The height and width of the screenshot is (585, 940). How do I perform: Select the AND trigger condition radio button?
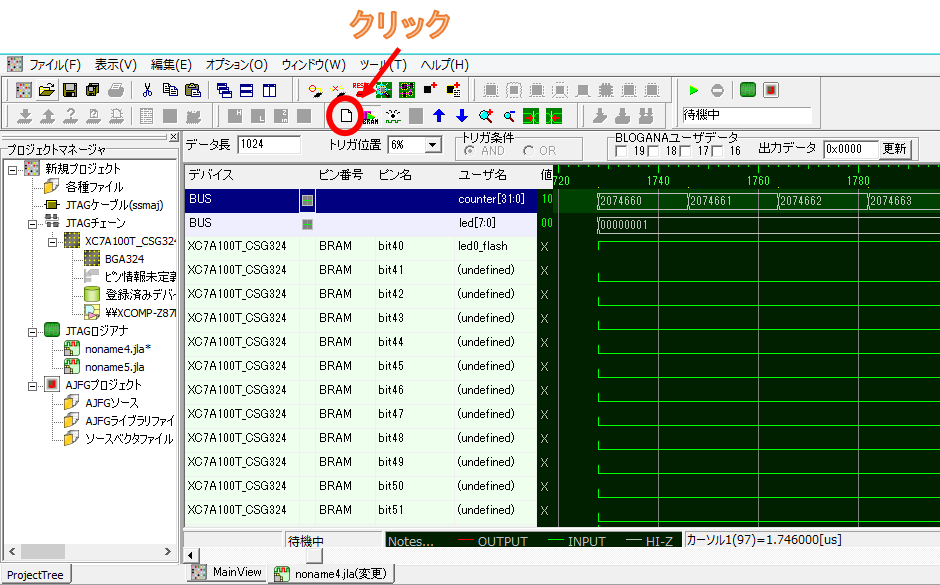pyautogui.click(x=469, y=151)
